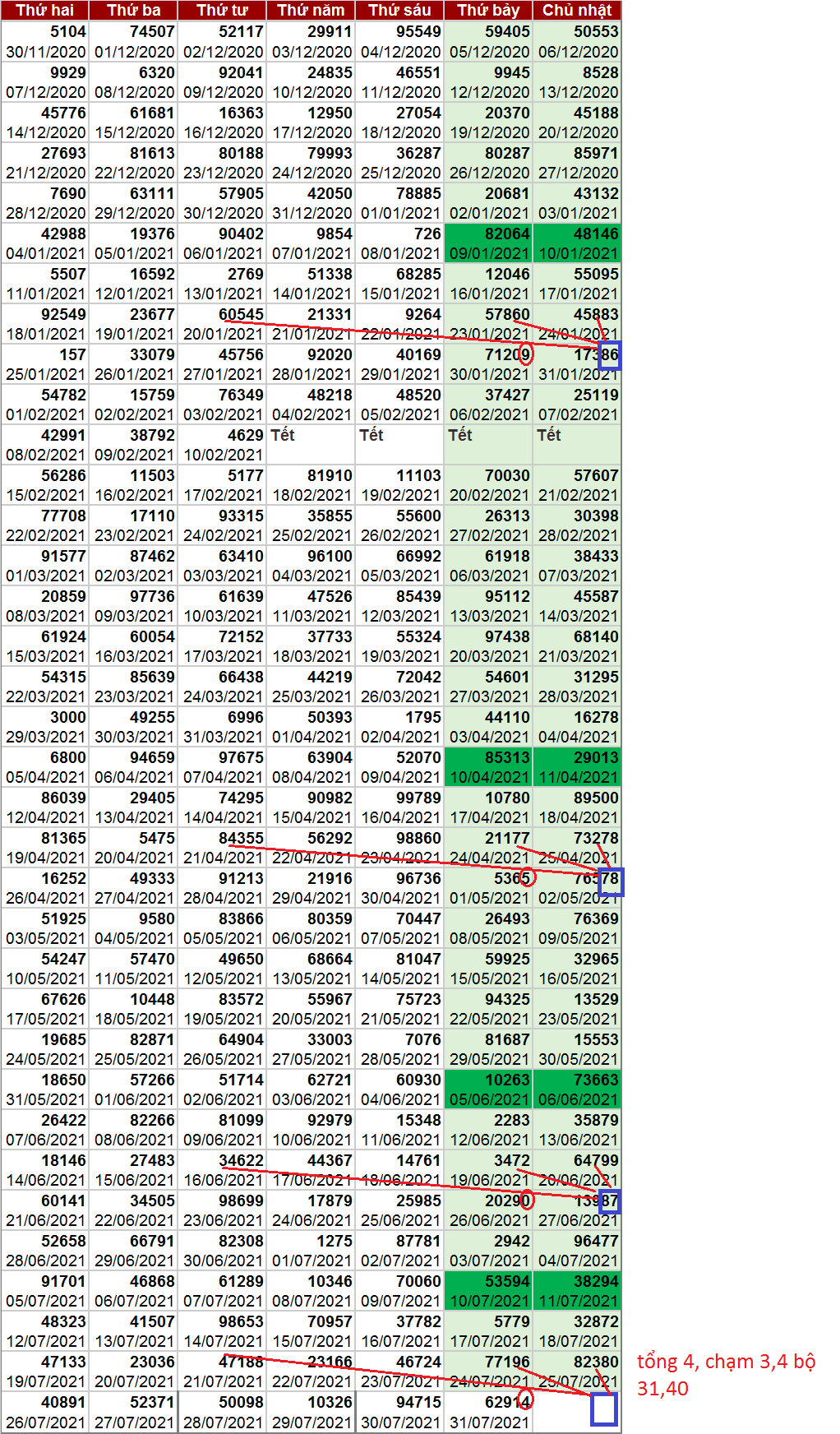This screenshot has height=1434, width=840.
Task: Select dark green cell 82064
Action: (x=489, y=234)
